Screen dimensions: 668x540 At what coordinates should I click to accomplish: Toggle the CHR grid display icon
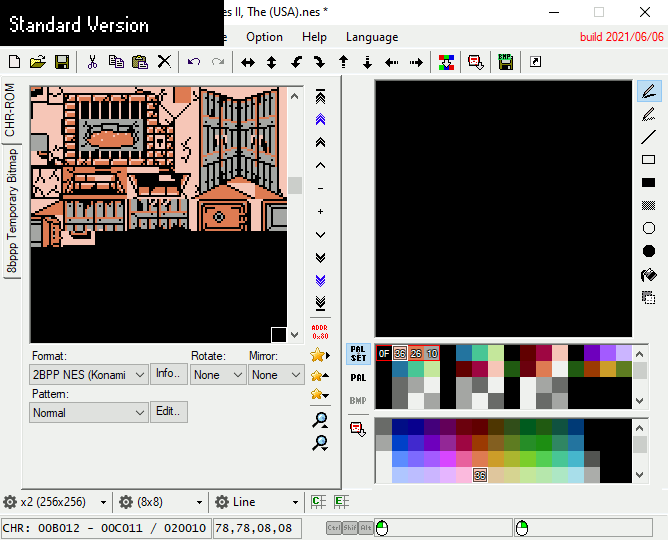point(318,502)
